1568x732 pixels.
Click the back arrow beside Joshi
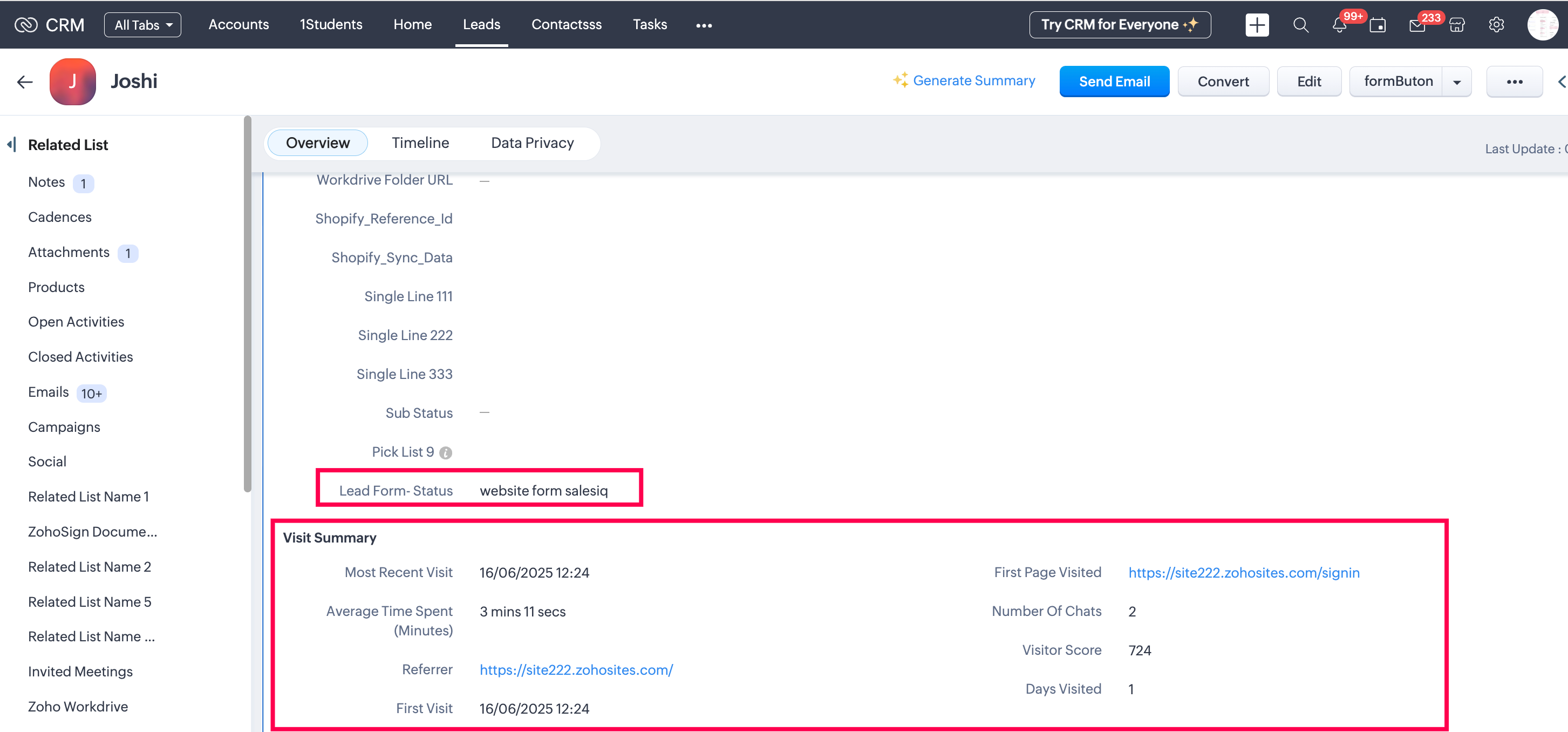(25, 82)
